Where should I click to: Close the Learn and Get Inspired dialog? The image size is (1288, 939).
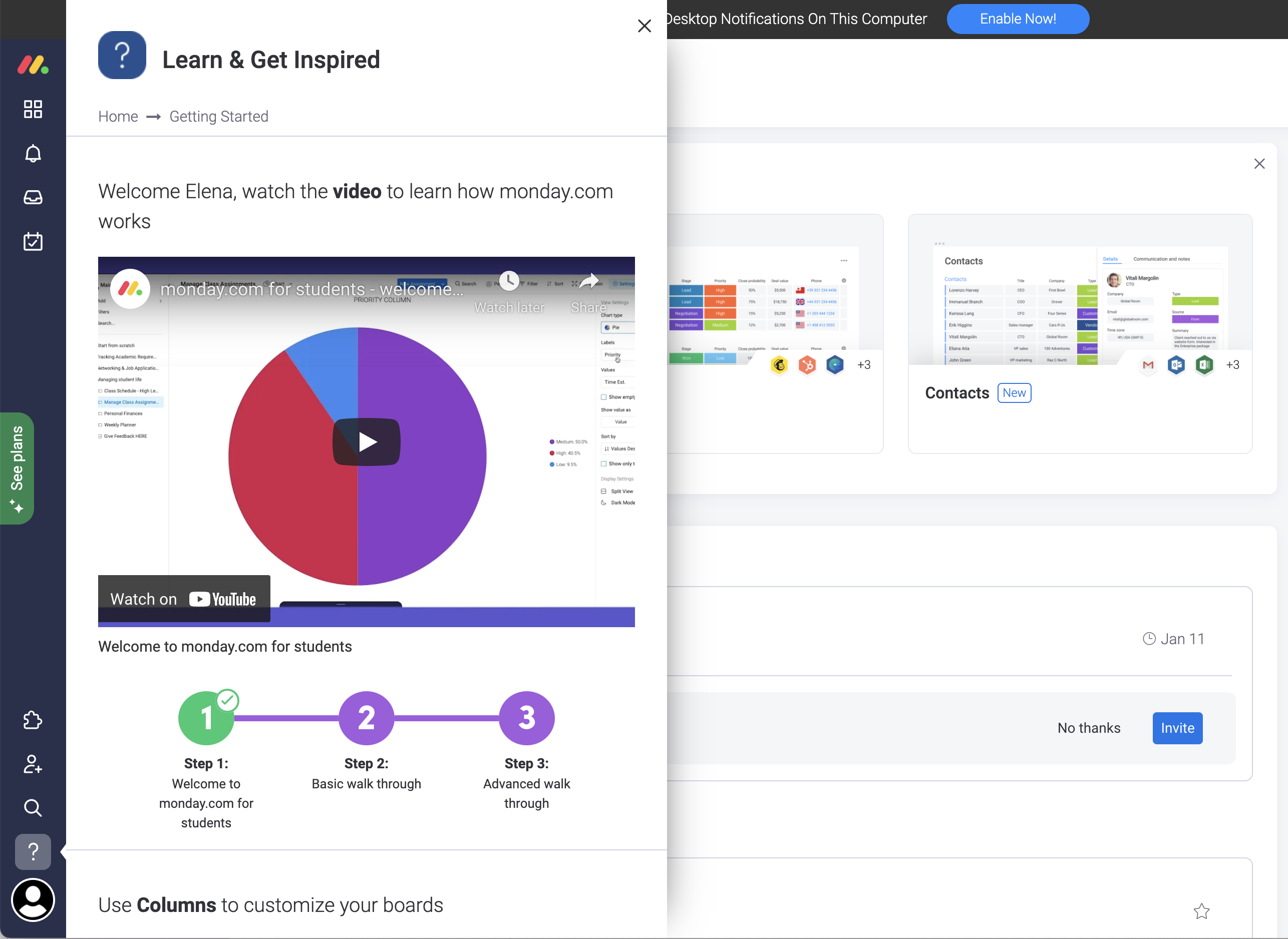click(x=644, y=26)
